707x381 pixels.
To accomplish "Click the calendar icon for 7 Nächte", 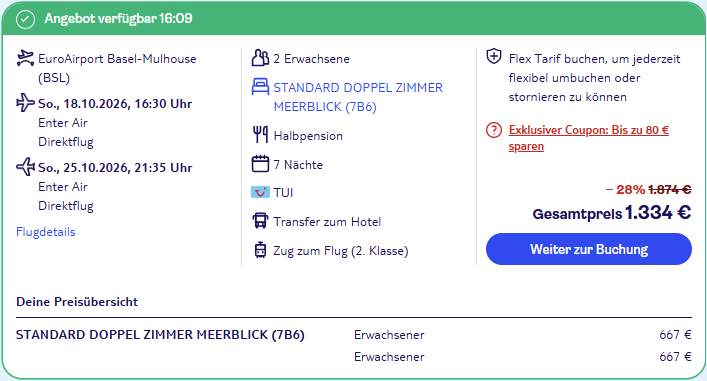I will (260, 164).
